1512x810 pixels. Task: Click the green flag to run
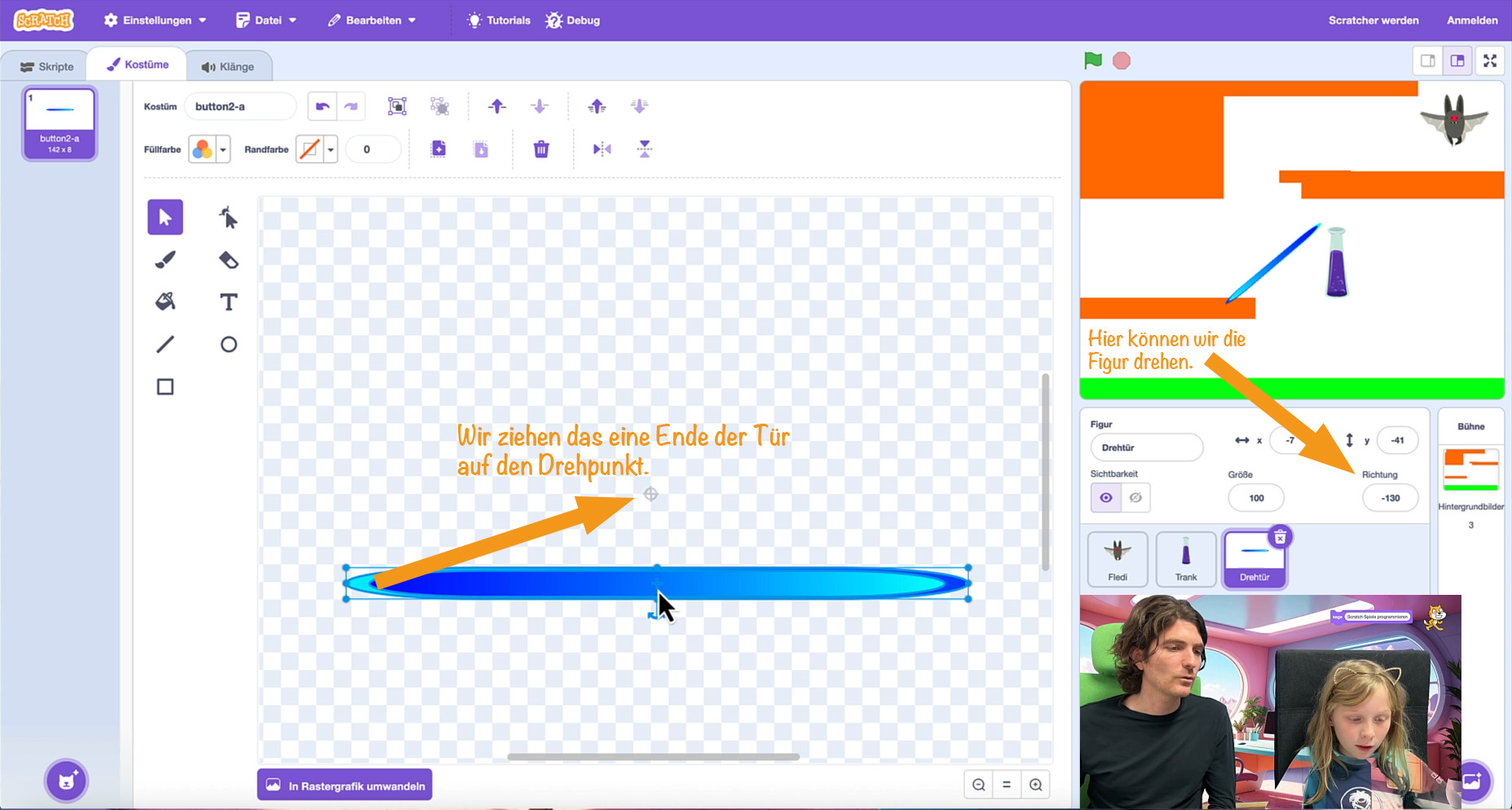coord(1093,60)
